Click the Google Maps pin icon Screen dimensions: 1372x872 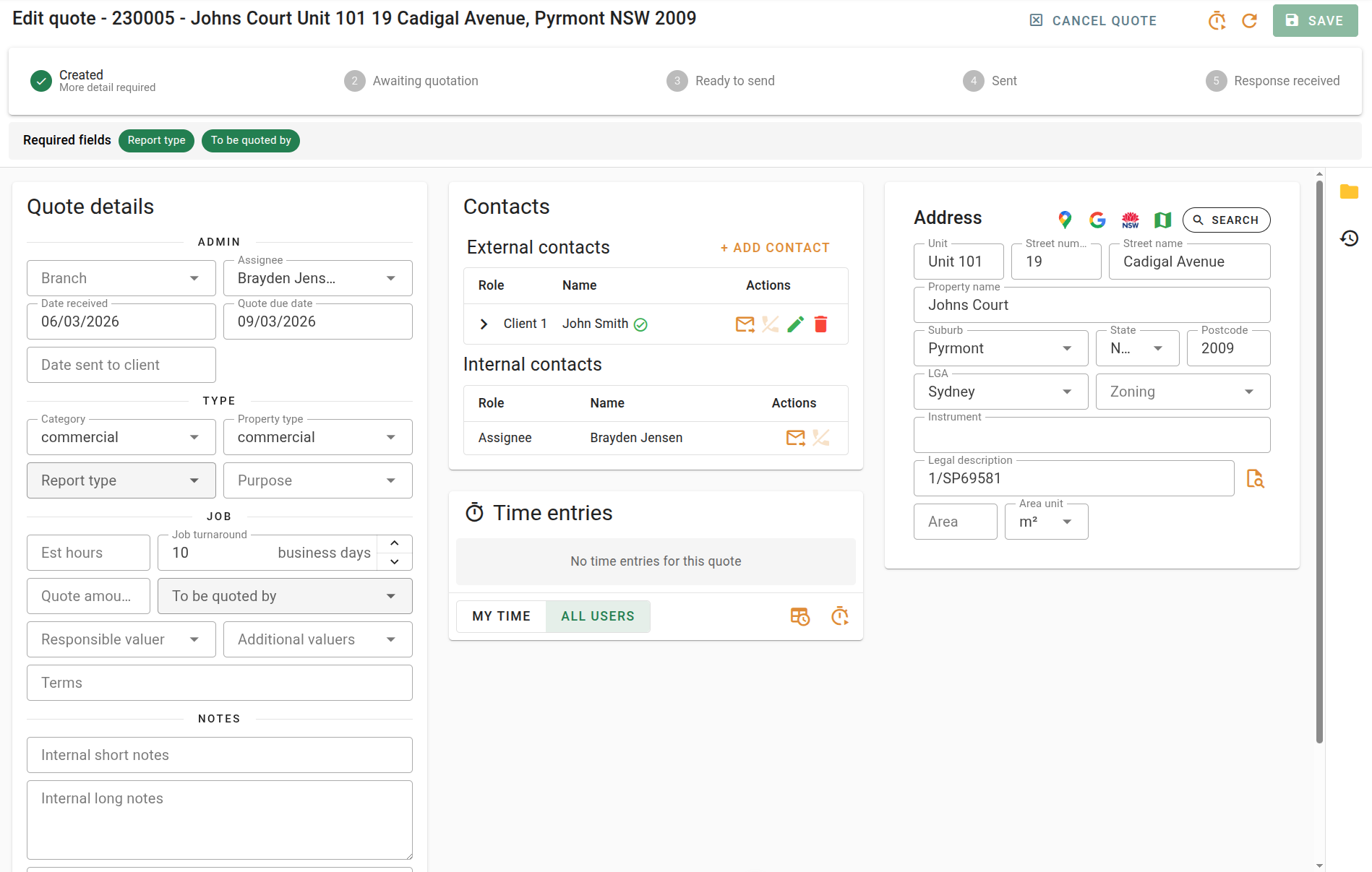1065,220
